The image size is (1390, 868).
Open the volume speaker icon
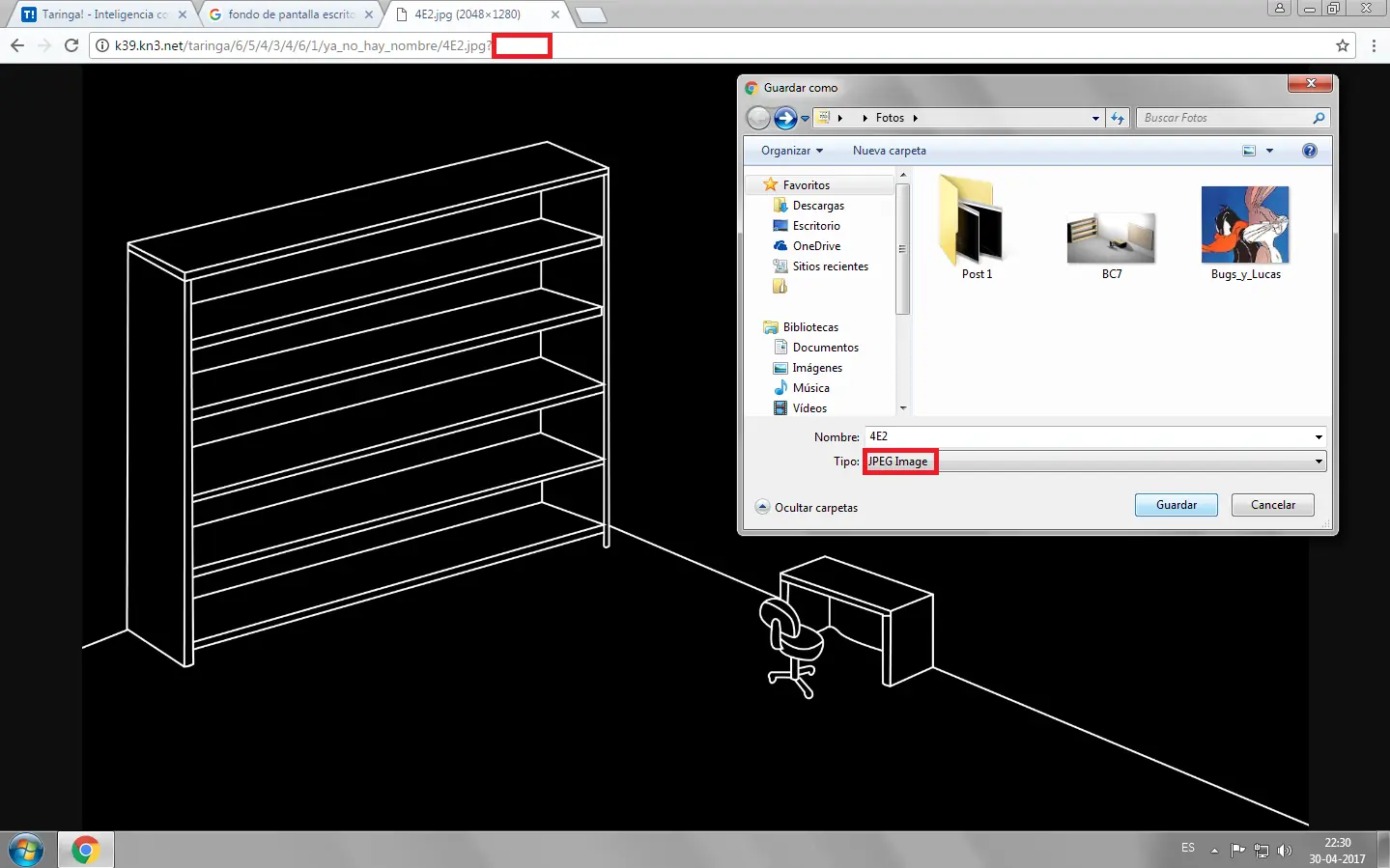tap(1284, 851)
